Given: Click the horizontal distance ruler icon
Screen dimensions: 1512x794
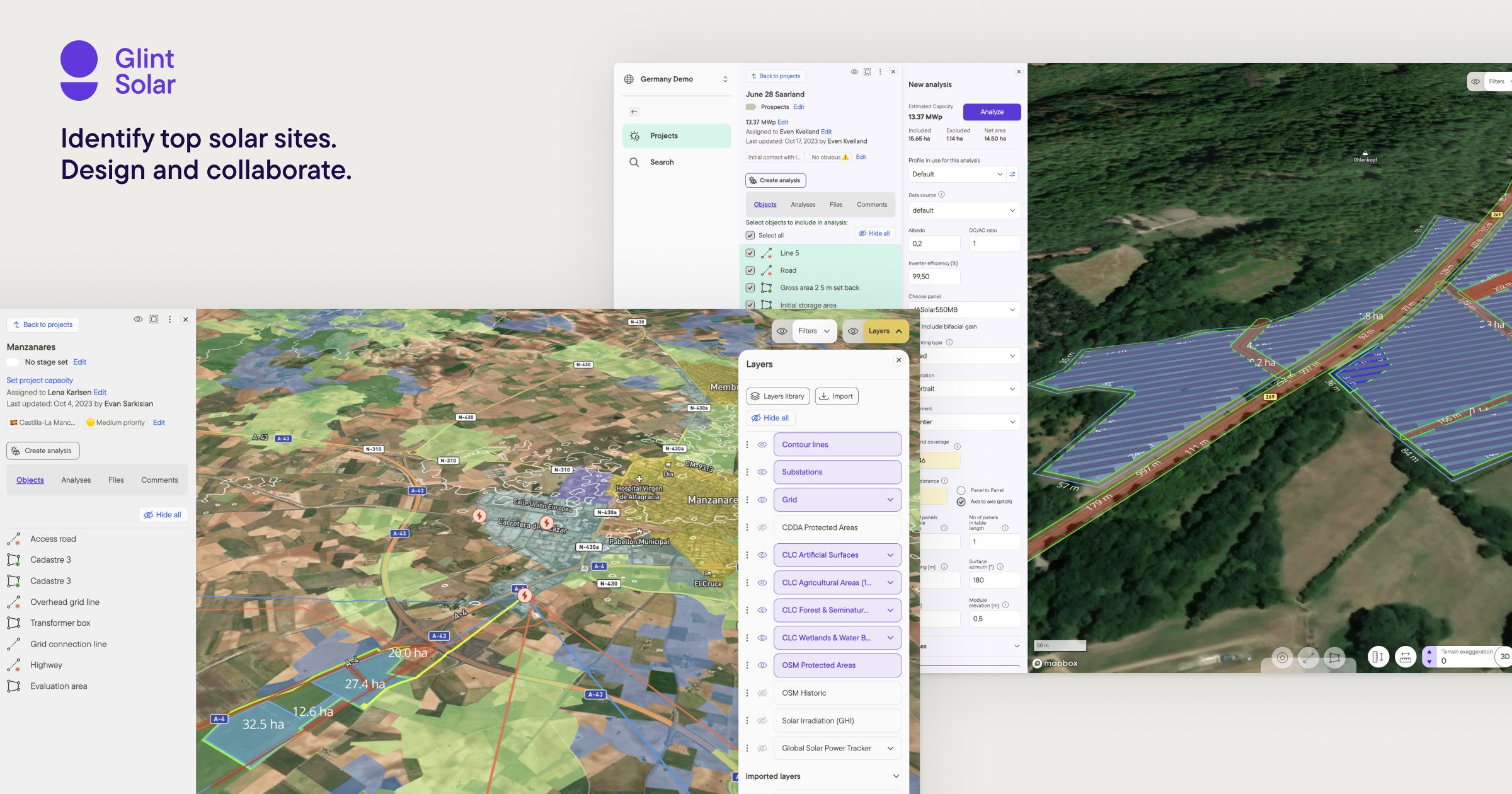Looking at the screenshot, I should 1404,657.
